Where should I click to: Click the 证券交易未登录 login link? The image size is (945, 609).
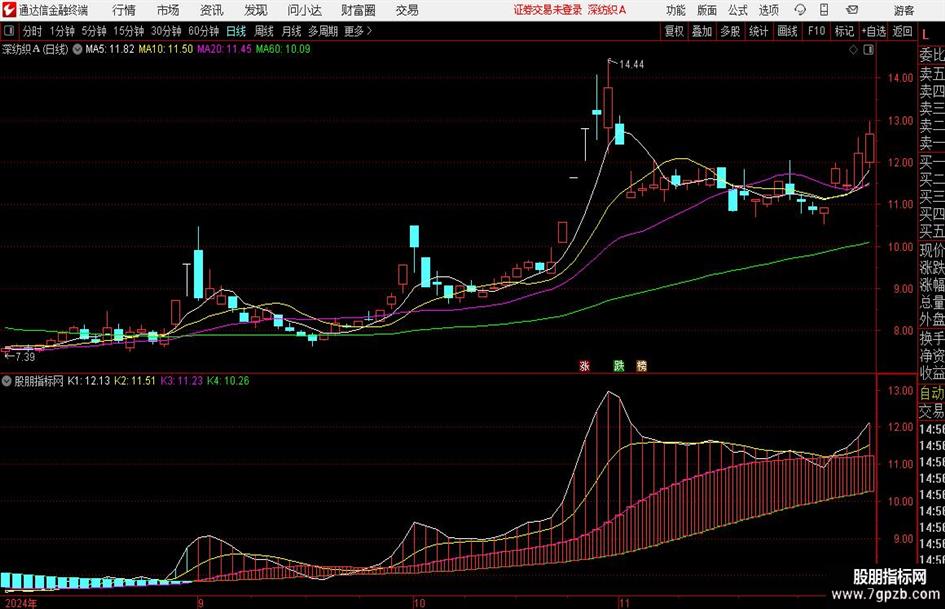[548, 10]
